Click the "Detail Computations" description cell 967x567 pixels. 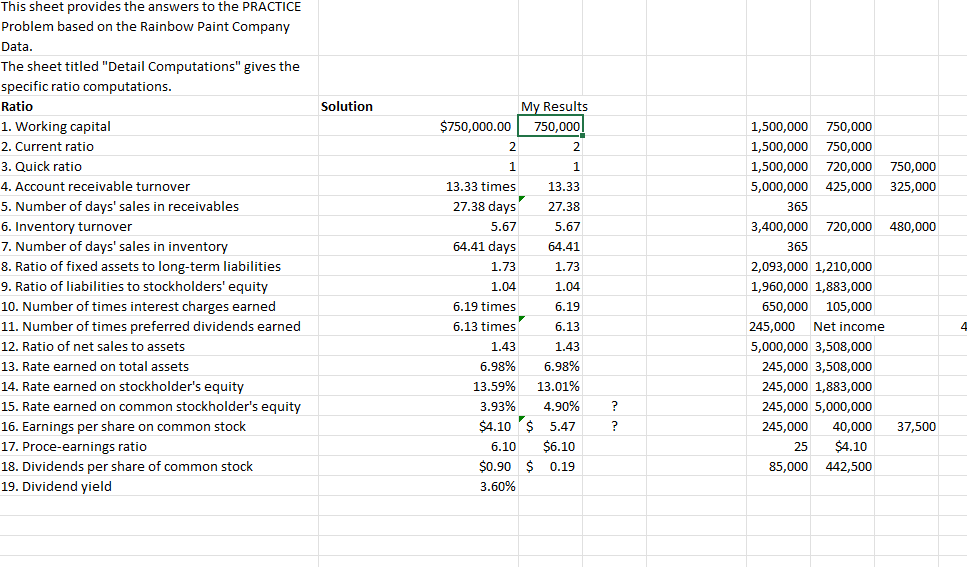point(159,76)
